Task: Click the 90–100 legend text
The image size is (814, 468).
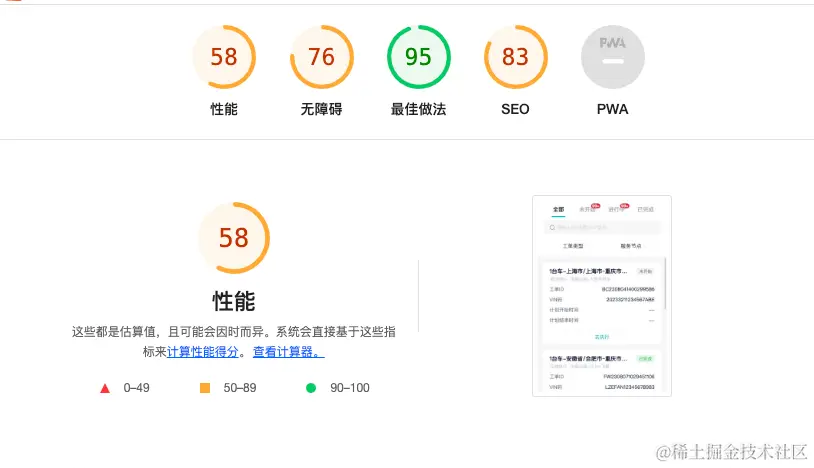Action: (350, 388)
